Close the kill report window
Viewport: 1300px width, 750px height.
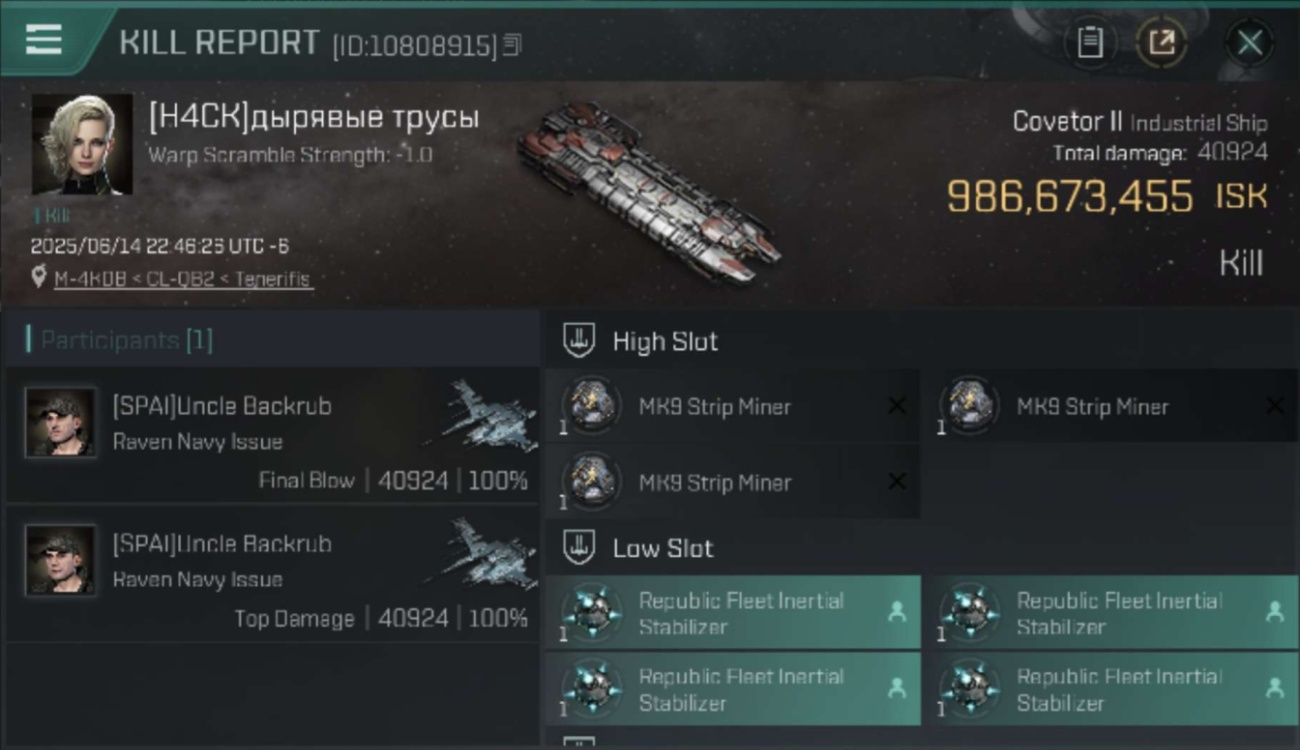coord(1249,43)
